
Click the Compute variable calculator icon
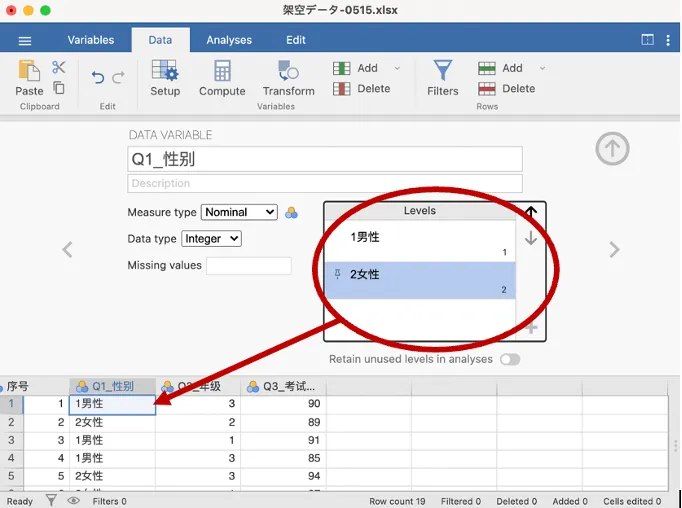222,78
